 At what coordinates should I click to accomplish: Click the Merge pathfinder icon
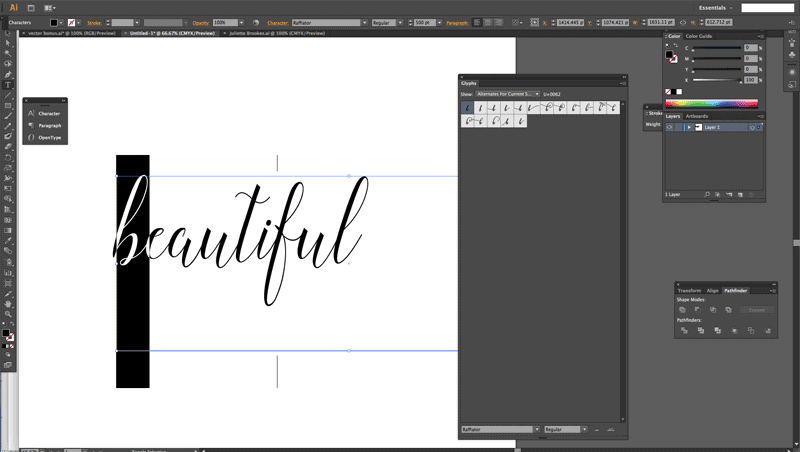coord(717,331)
